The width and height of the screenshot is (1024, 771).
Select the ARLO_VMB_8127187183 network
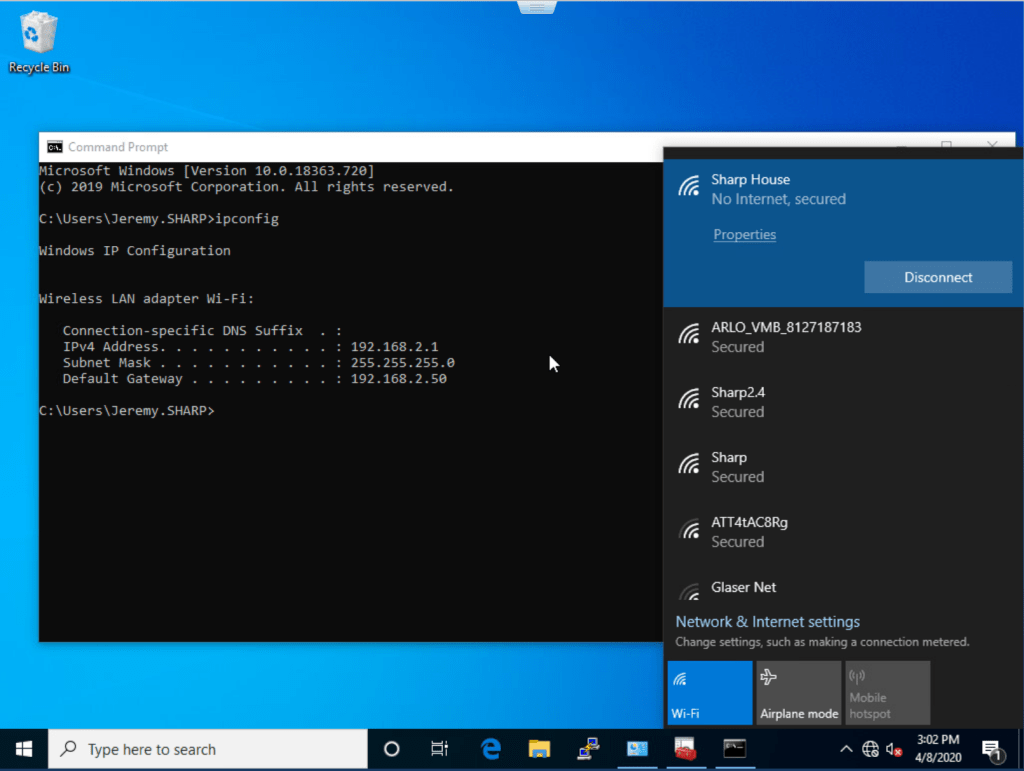(x=842, y=337)
